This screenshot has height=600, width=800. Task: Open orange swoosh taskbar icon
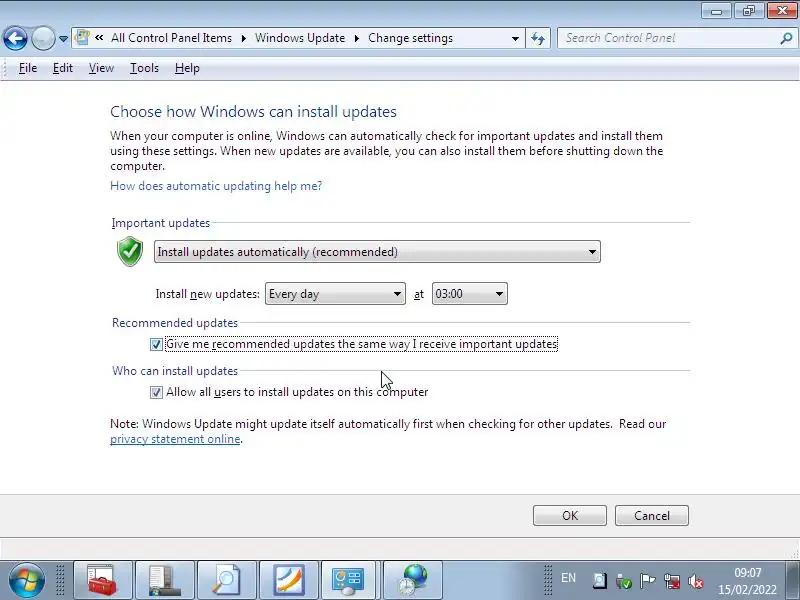click(288, 580)
